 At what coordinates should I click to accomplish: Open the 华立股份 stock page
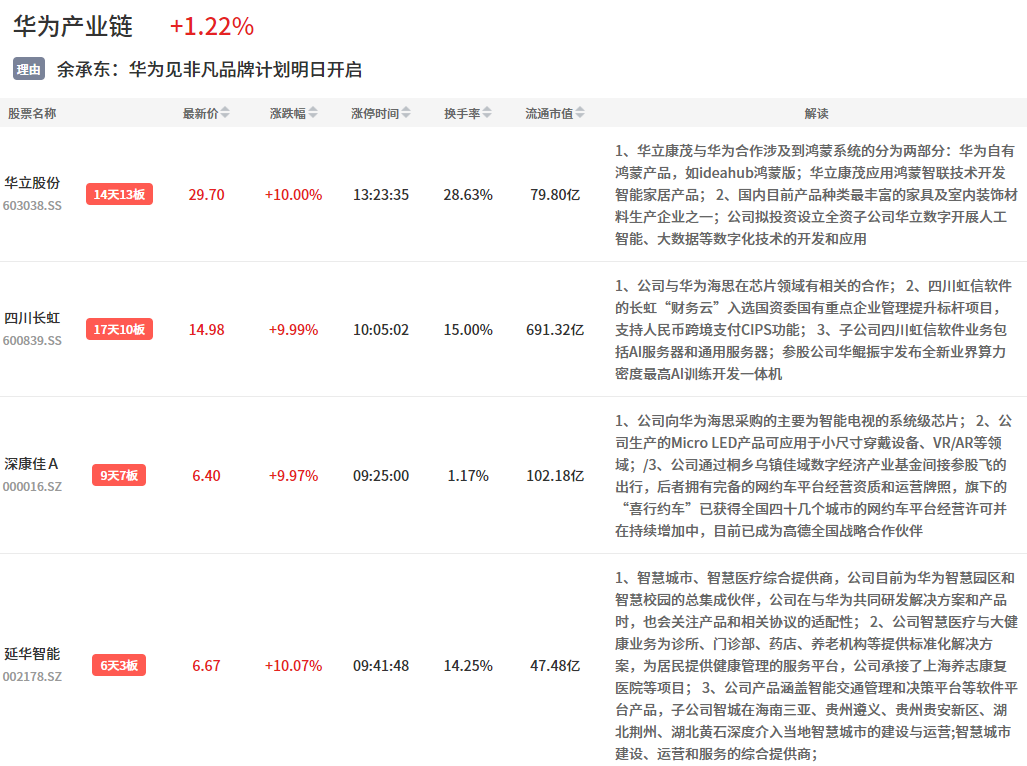tap(32, 183)
